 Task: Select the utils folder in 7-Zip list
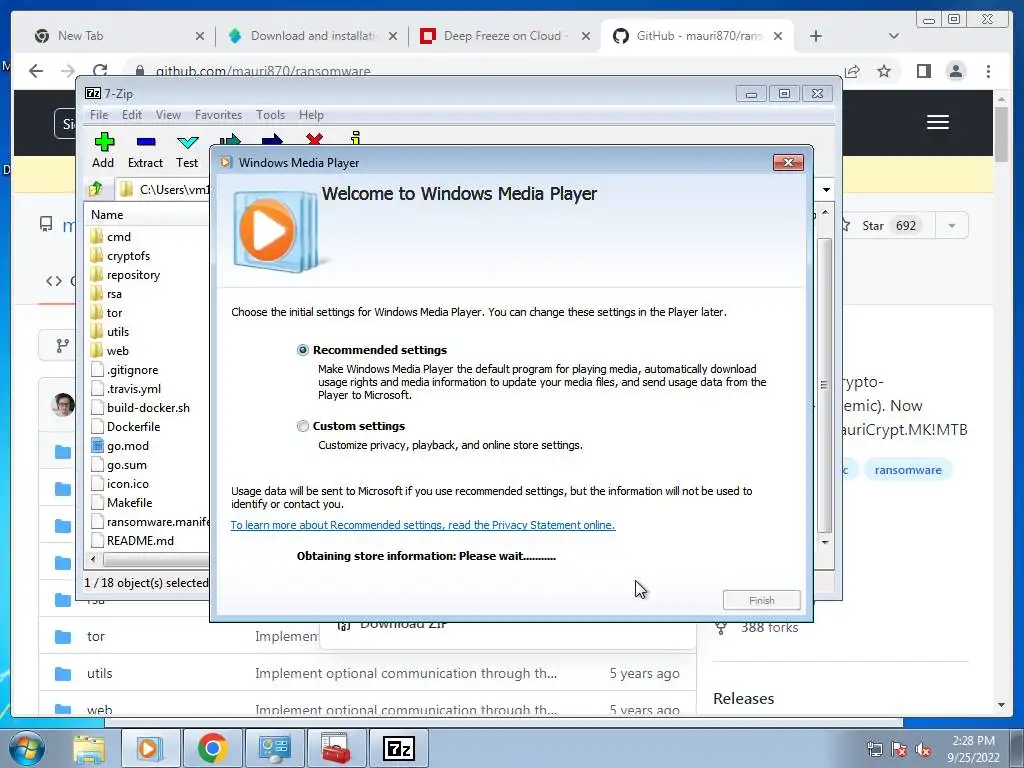(x=118, y=331)
